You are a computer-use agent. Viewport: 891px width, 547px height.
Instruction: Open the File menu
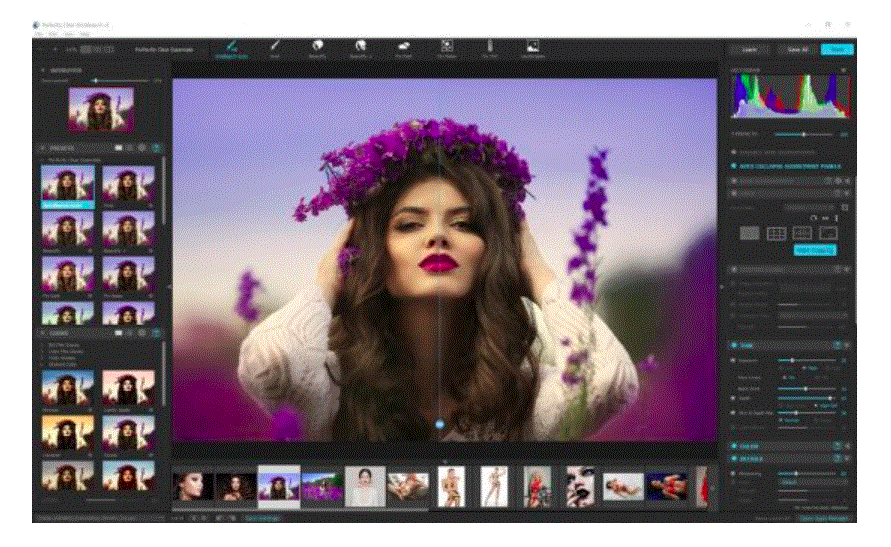(x=38, y=34)
